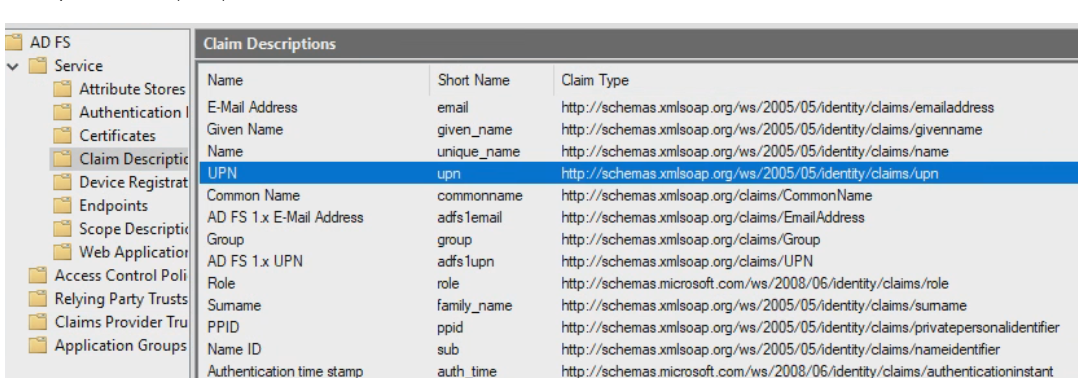Screen dimensions: 1078x378
Task: Click the Attribute Stores folder icon
Action: [63, 89]
